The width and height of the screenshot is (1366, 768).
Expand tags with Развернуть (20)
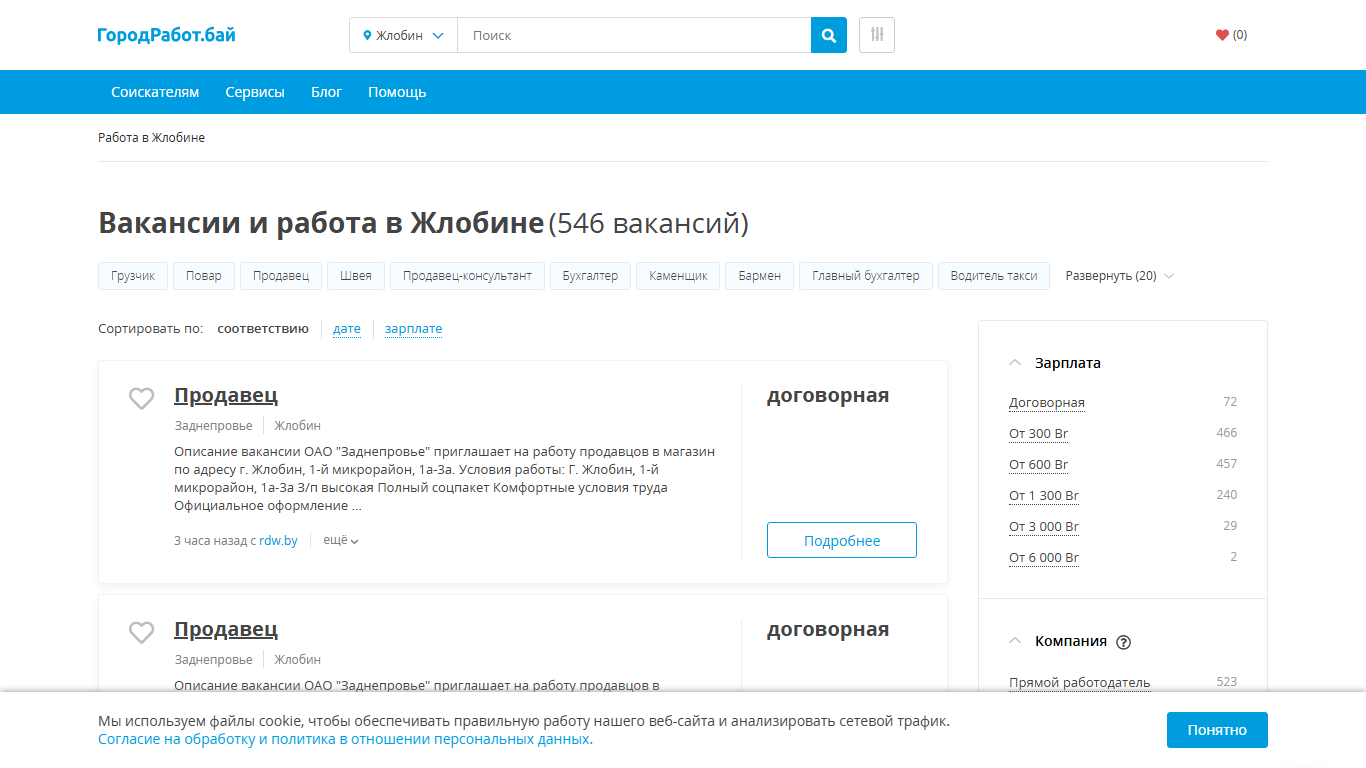[x=1119, y=276]
